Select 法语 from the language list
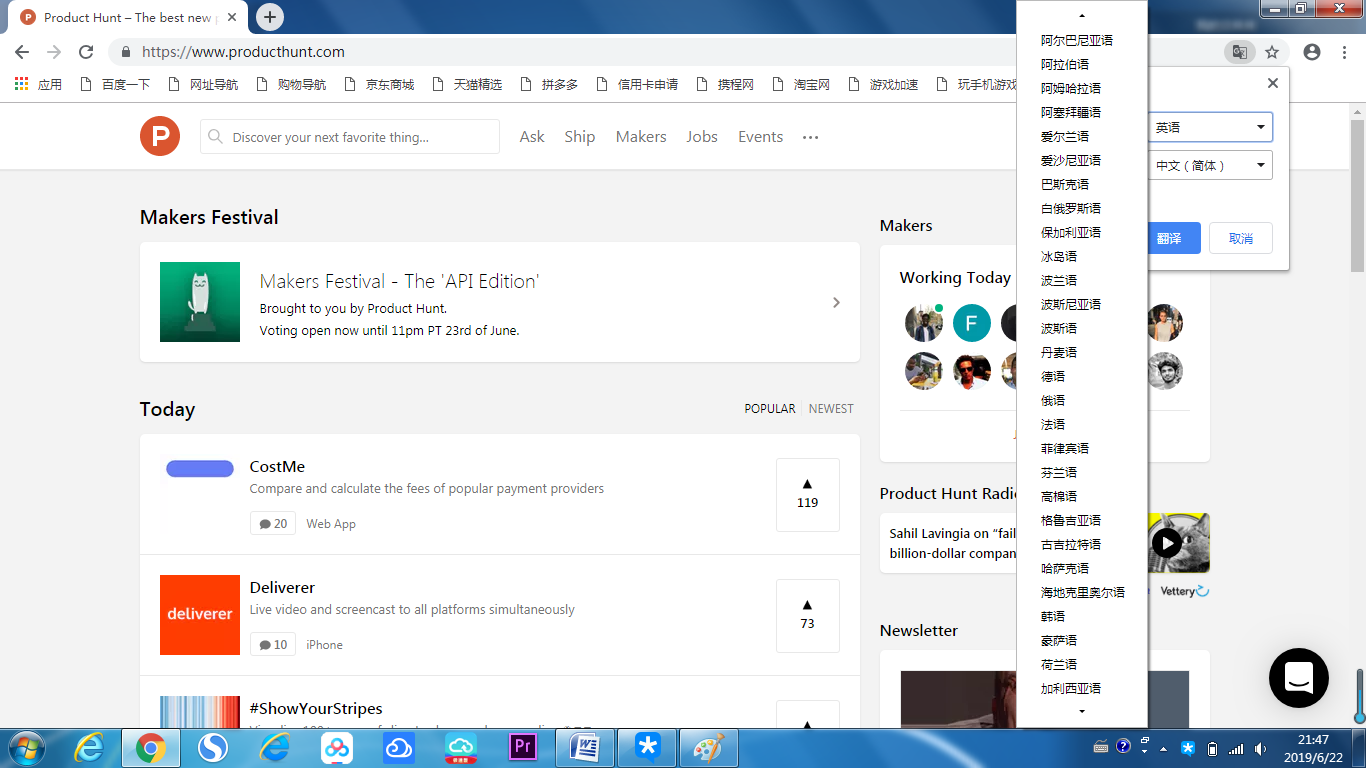Viewport: 1366px width, 768px height. (x=1053, y=424)
